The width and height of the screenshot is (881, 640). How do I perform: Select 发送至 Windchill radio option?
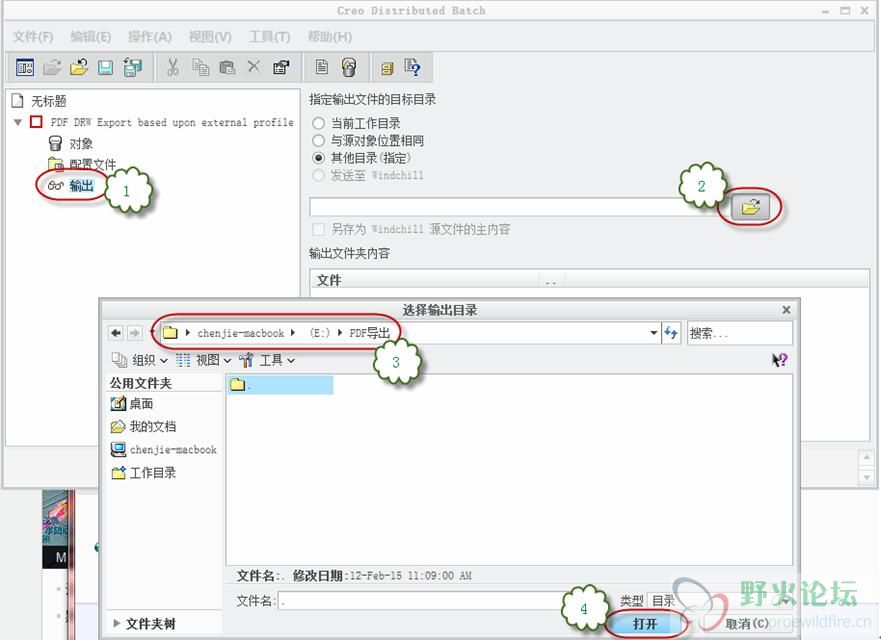click(319, 175)
